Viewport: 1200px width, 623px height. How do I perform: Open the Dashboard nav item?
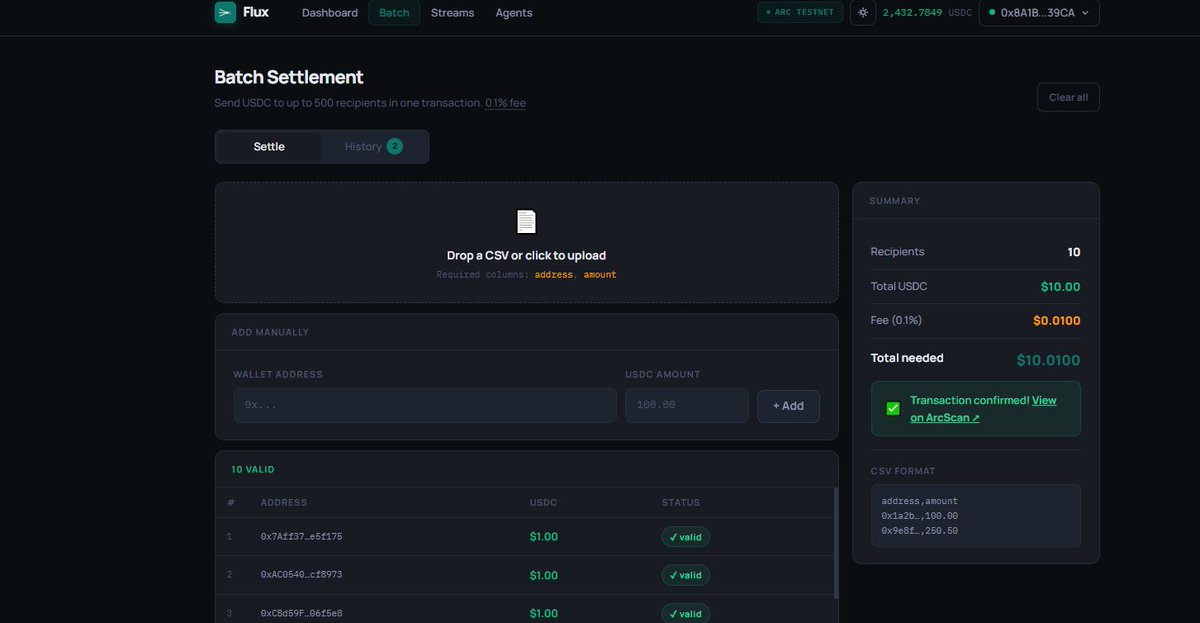tap(330, 13)
